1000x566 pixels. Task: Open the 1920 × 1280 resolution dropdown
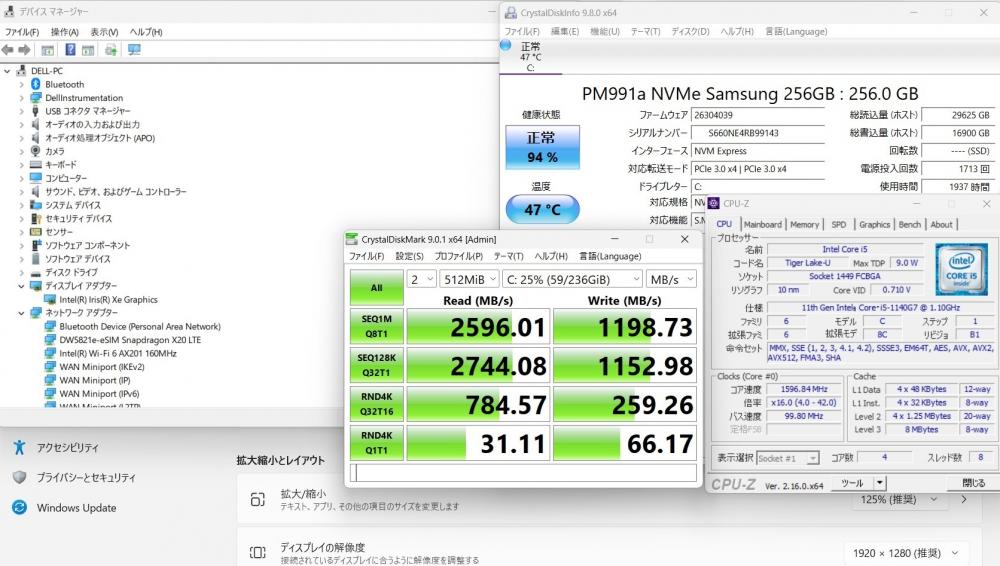[x=906, y=553]
